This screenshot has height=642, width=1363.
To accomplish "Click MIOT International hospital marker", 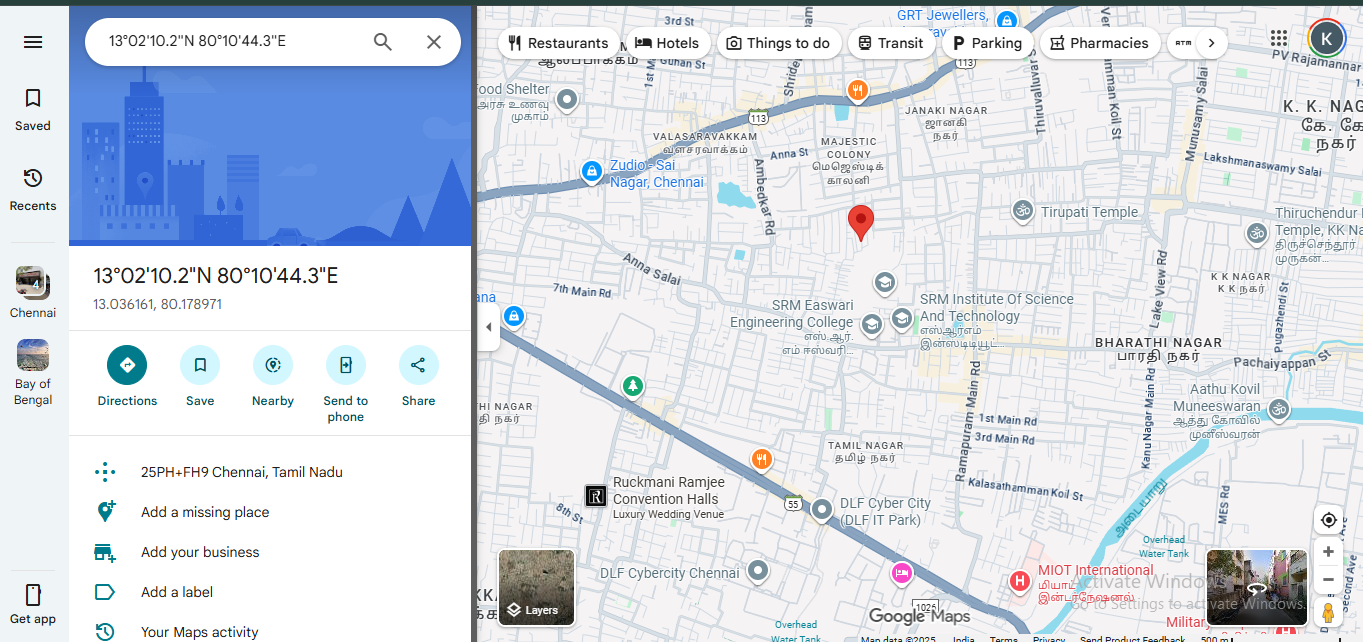I will pyautogui.click(x=1019, y=581).
